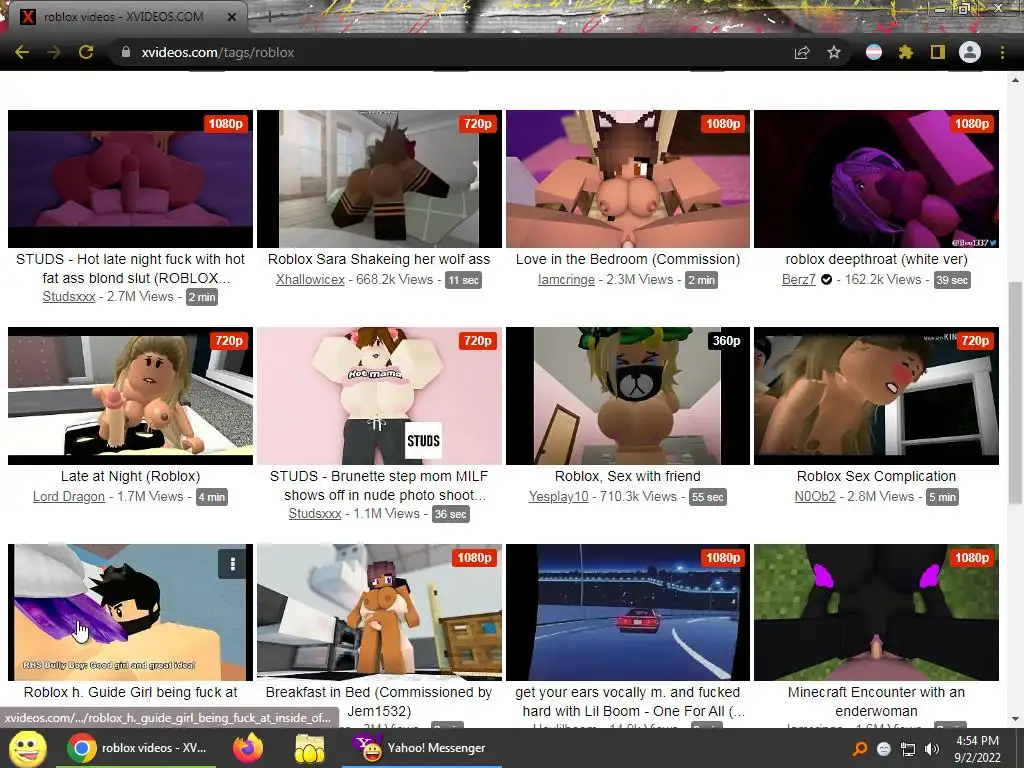Open the Late at Night (Roblox) title
This screenshot has width=1024, height=768.
pyautogui.click(x=130, y=476)
